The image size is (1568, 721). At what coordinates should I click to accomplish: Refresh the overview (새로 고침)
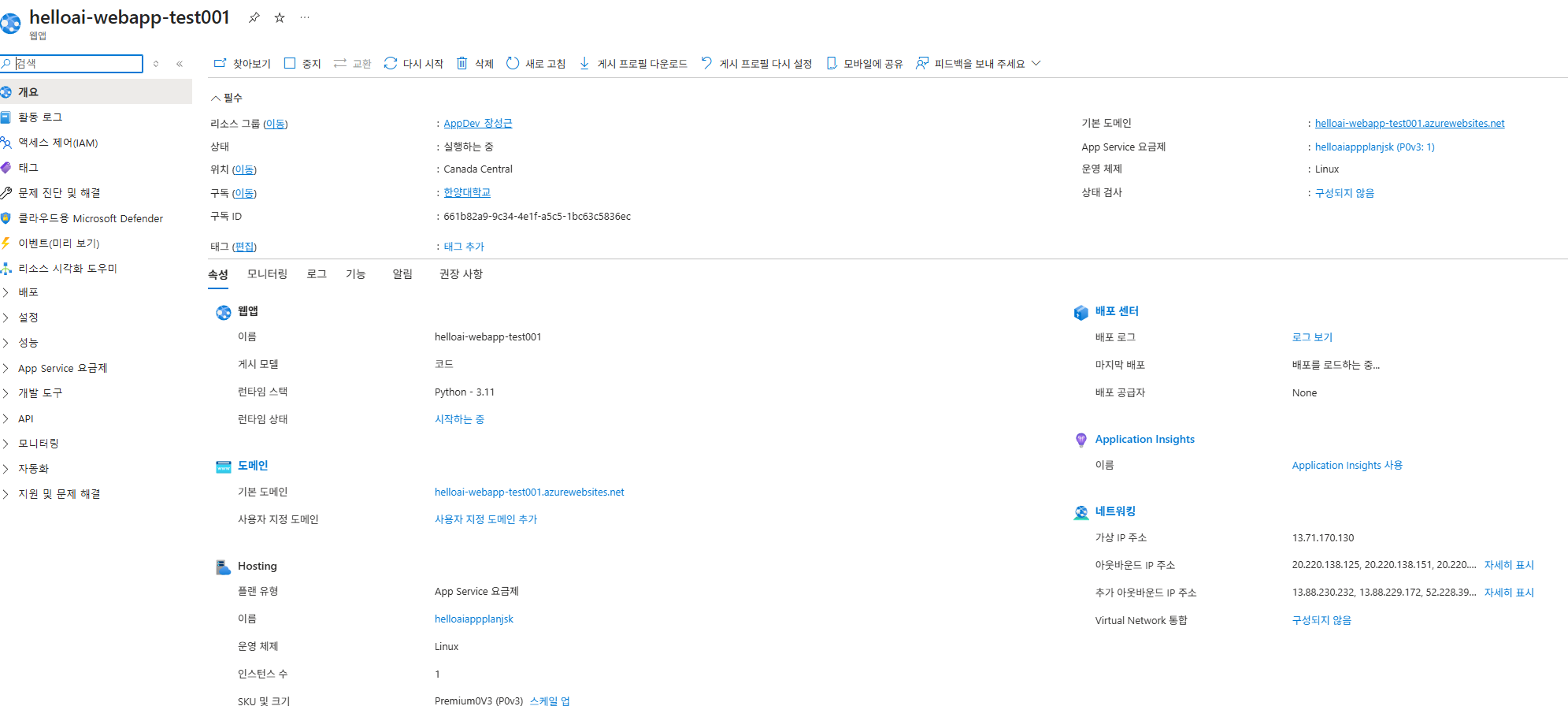(x=536, y=64)
